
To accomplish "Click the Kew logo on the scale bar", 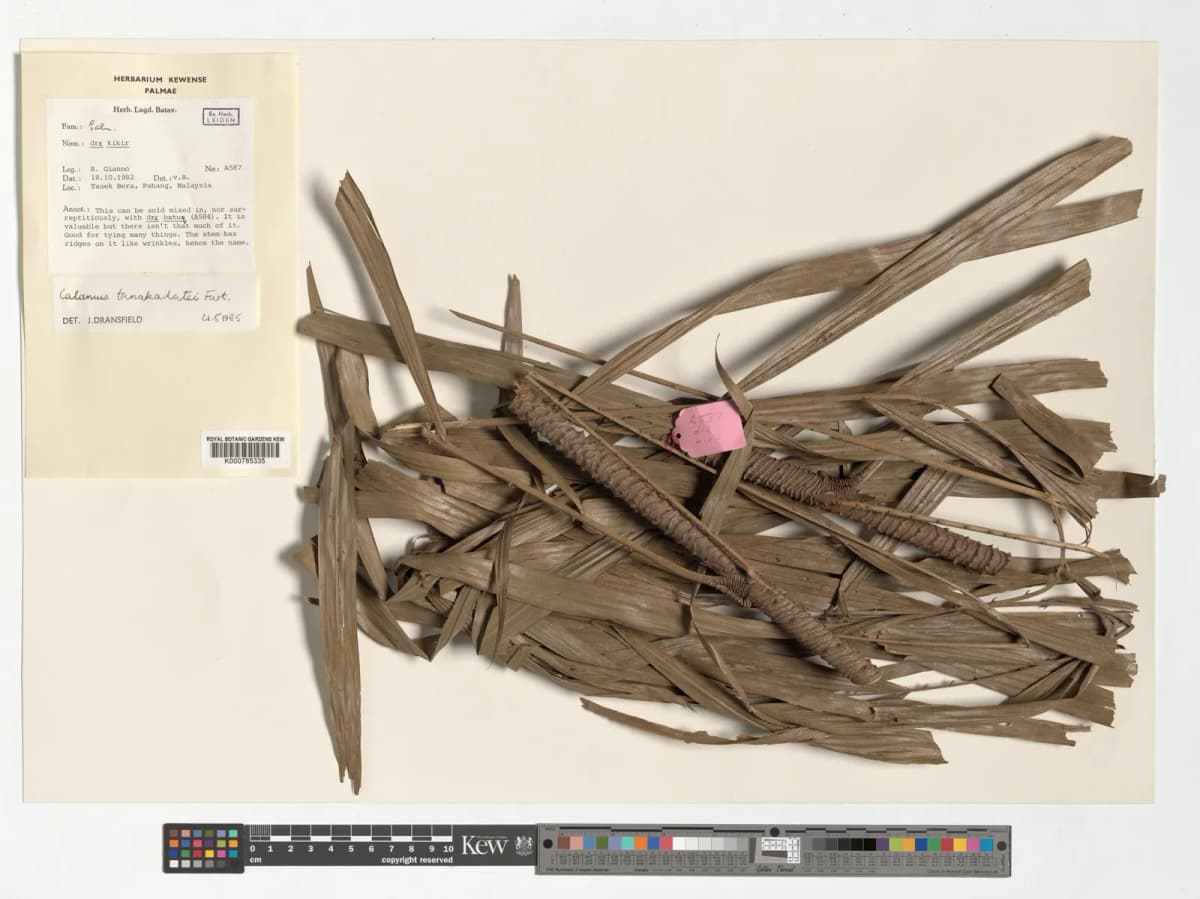I will click(485, 845).
